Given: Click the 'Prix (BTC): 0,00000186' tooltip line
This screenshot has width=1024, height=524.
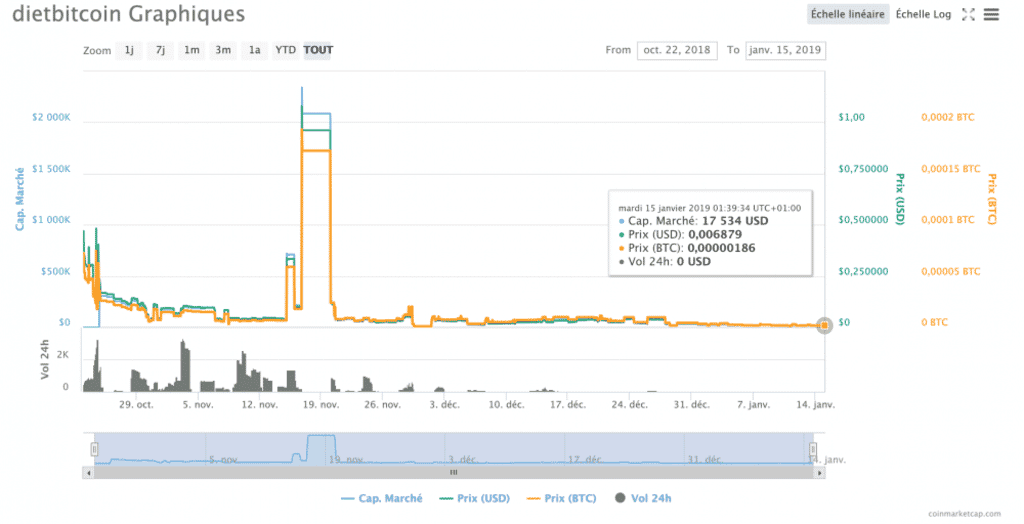Looking at the screenshot, I should [686, 248].
